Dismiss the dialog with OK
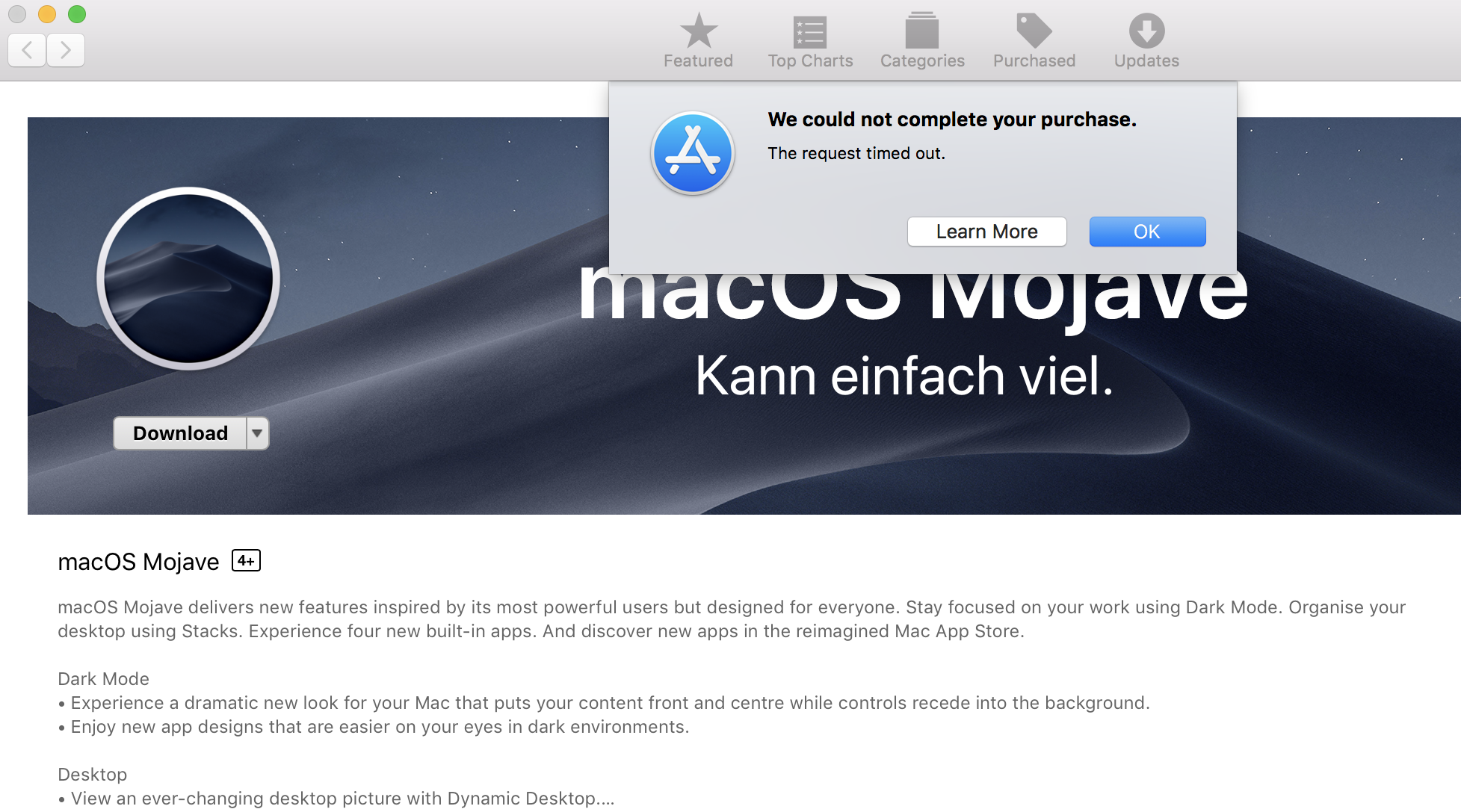The width and height of the screenshot is (1461, 812). 1147,232
